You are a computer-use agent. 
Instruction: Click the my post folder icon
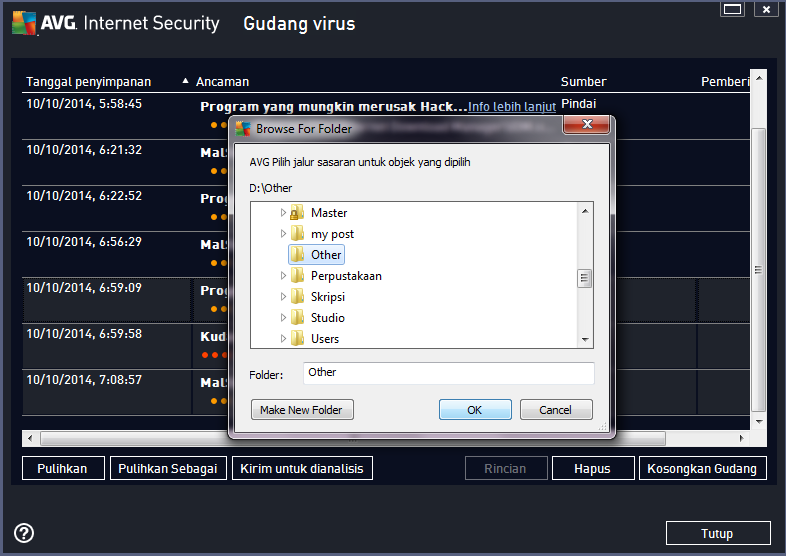[x=297, y=234]
